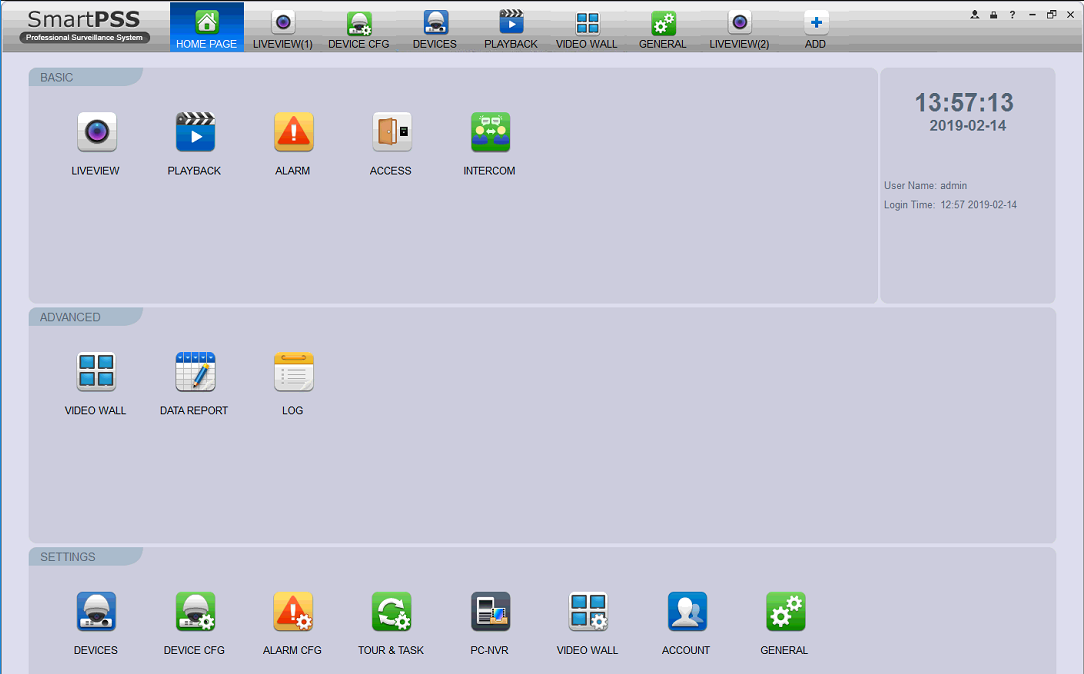Click the ADD plus tab button

[x=816, y=29]
